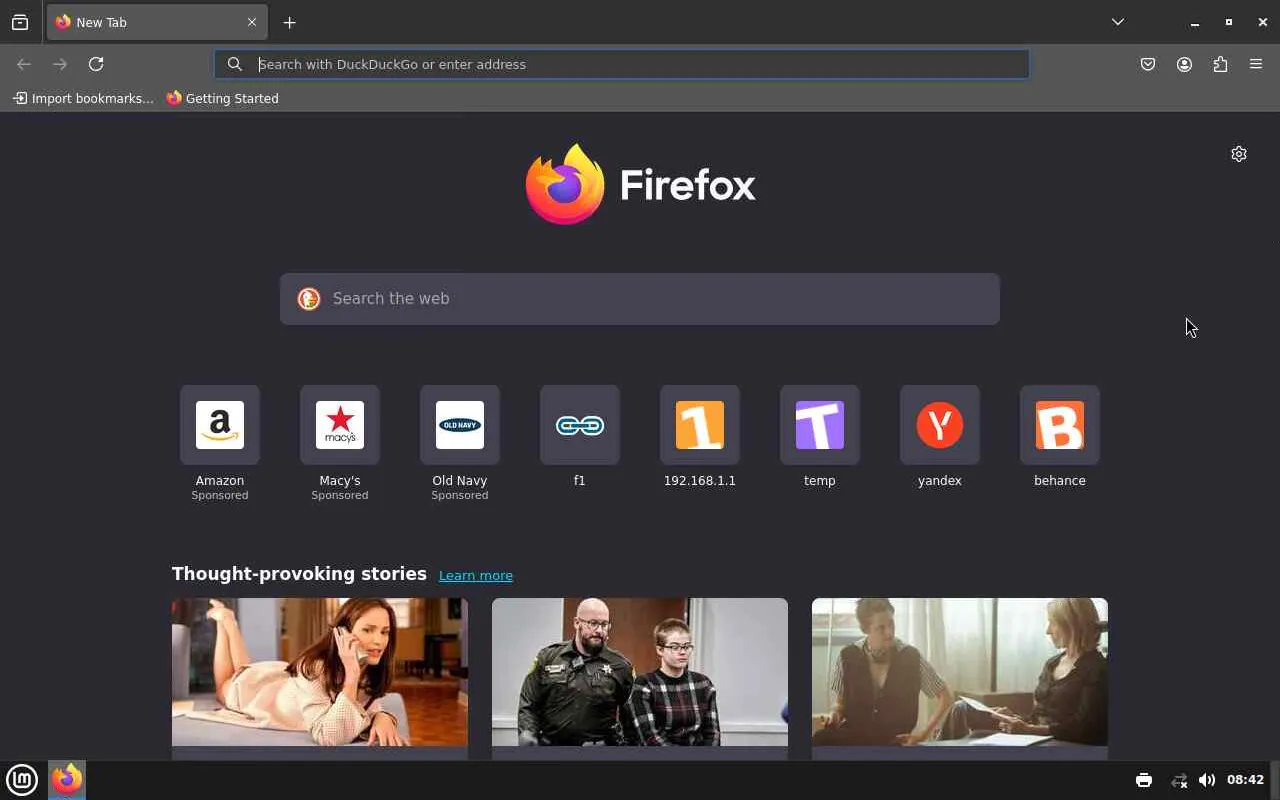Open the Getting Started bookmark
Screen dimensions: 1280x800
(222, 98)
